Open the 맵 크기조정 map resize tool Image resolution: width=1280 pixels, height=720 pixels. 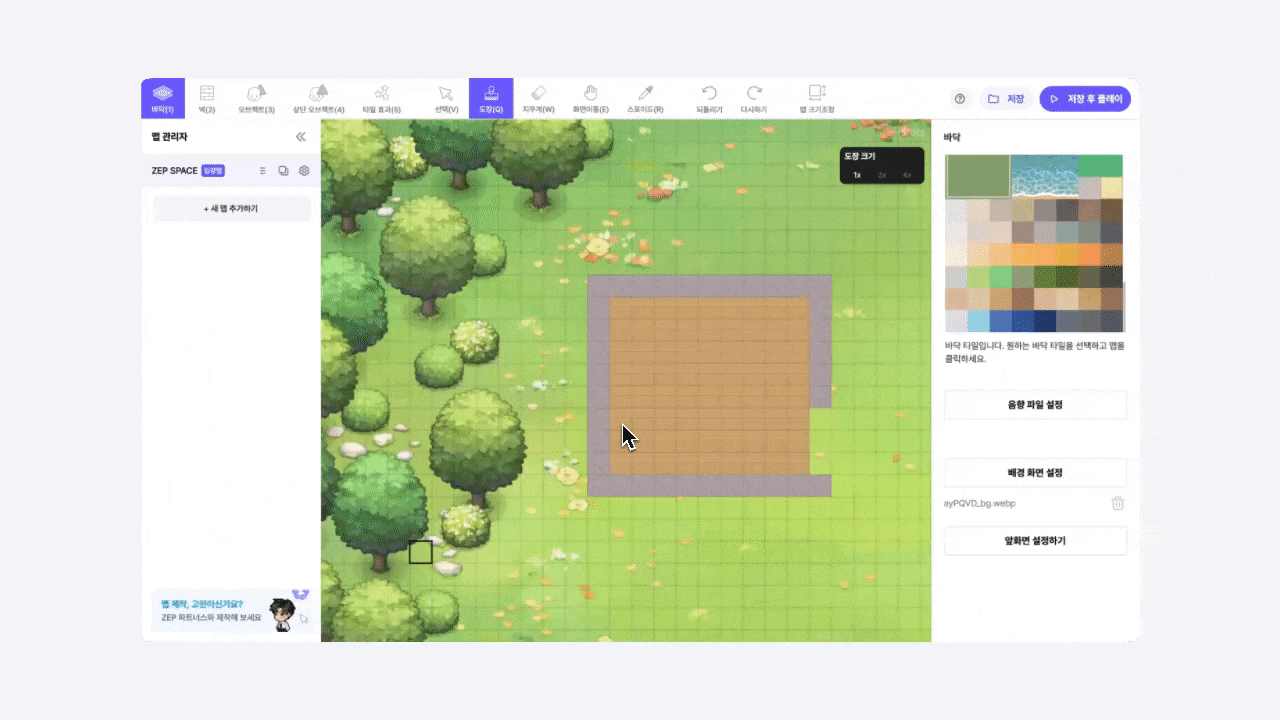click(x=817, y=98)
